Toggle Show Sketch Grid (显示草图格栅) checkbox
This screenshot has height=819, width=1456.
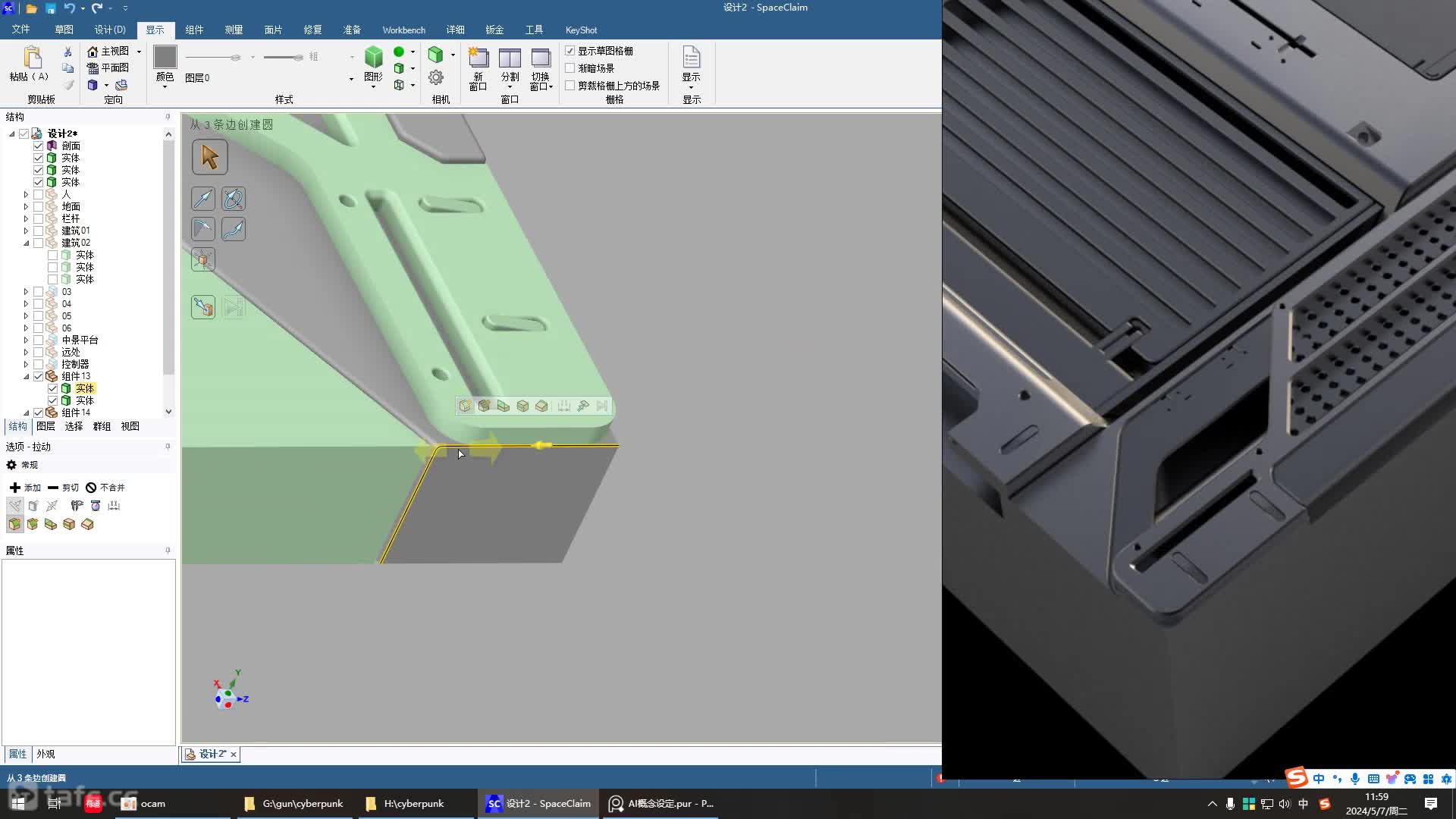(570, 51)
